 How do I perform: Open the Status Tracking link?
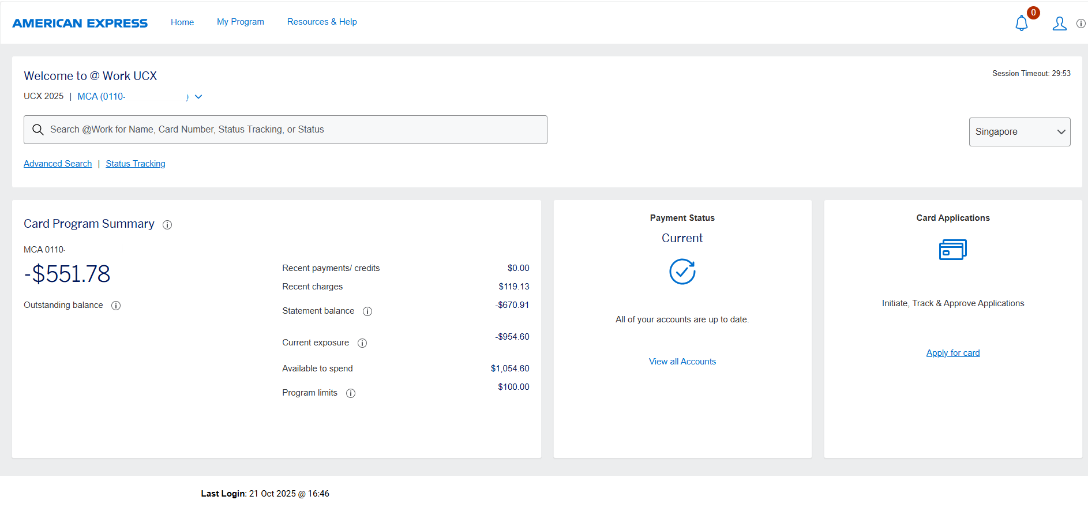pyautogui.click(x=136, y=164)
